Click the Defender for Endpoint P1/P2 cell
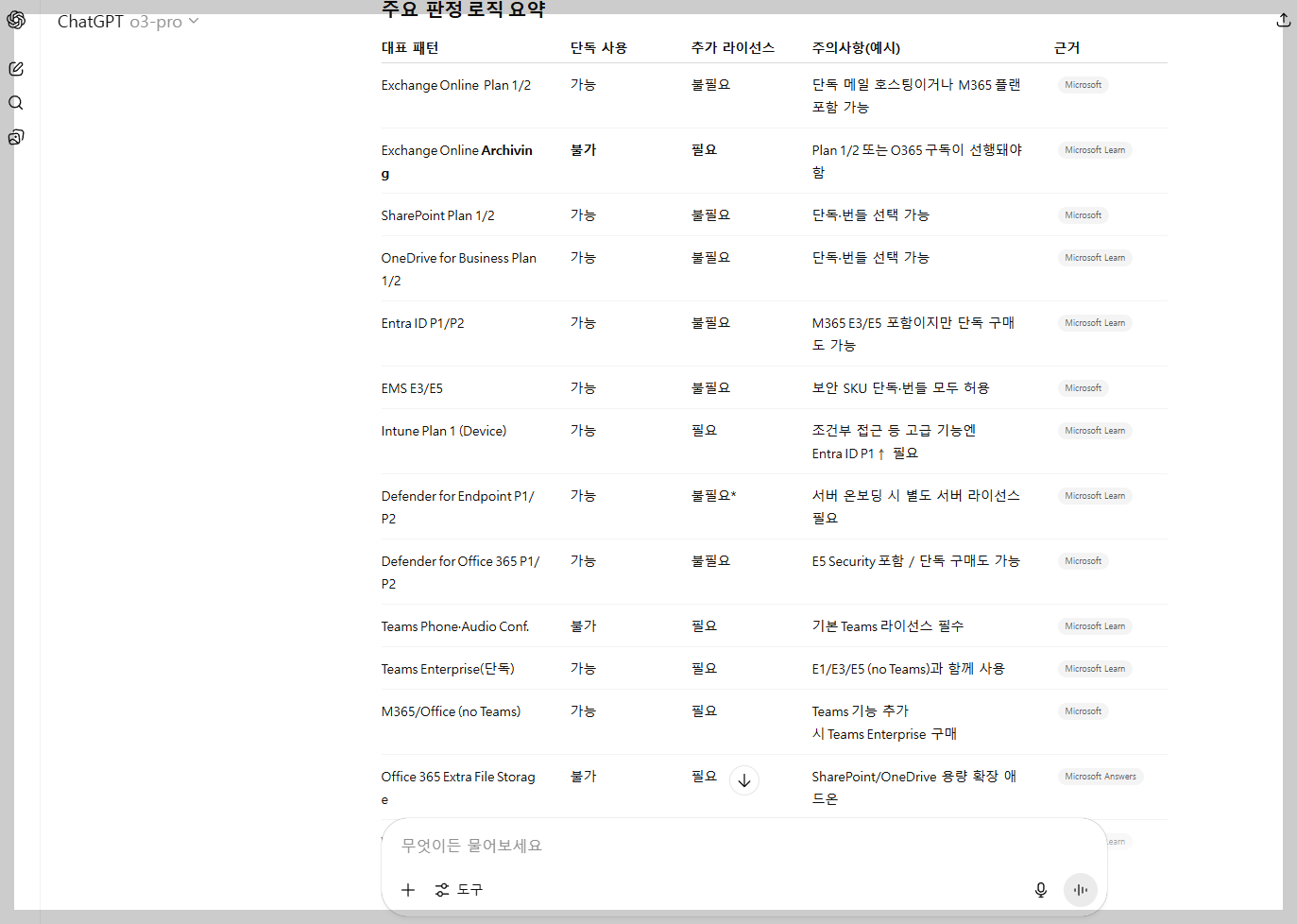Screen dimensions: 1297x924 pos(458,507)
